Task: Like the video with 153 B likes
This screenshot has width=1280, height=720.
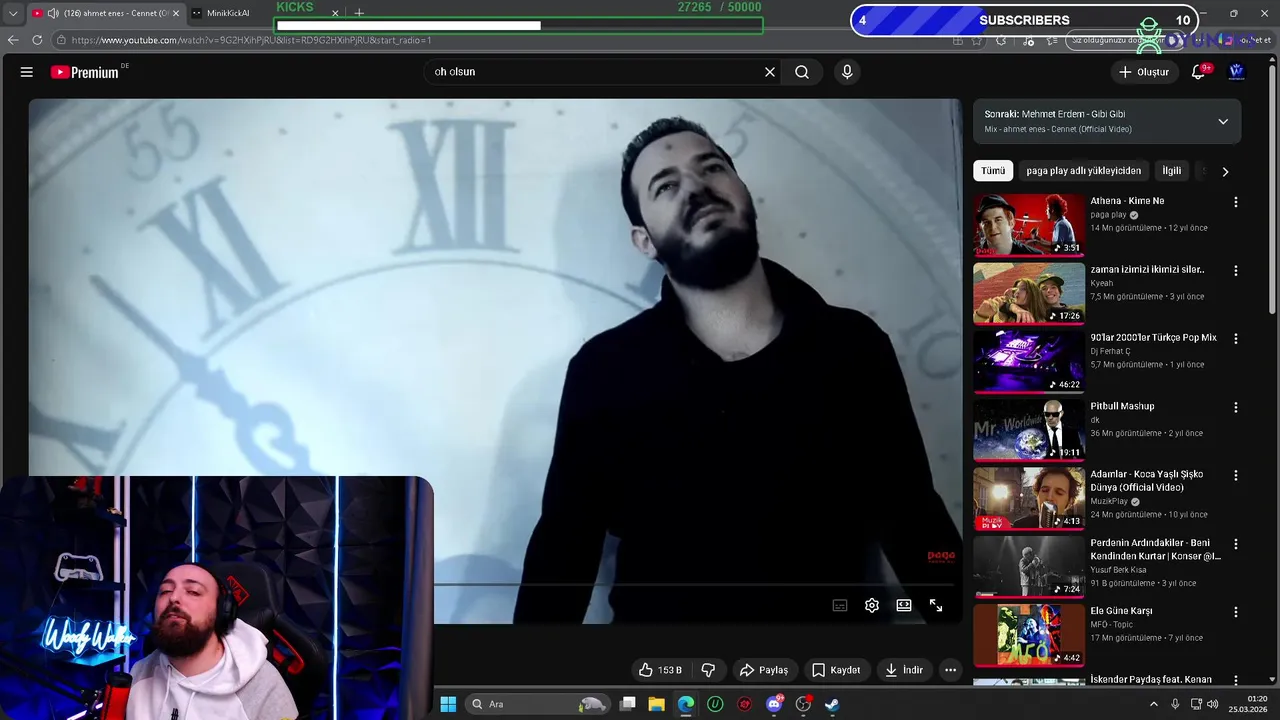Action: click(x=660, y=670)
